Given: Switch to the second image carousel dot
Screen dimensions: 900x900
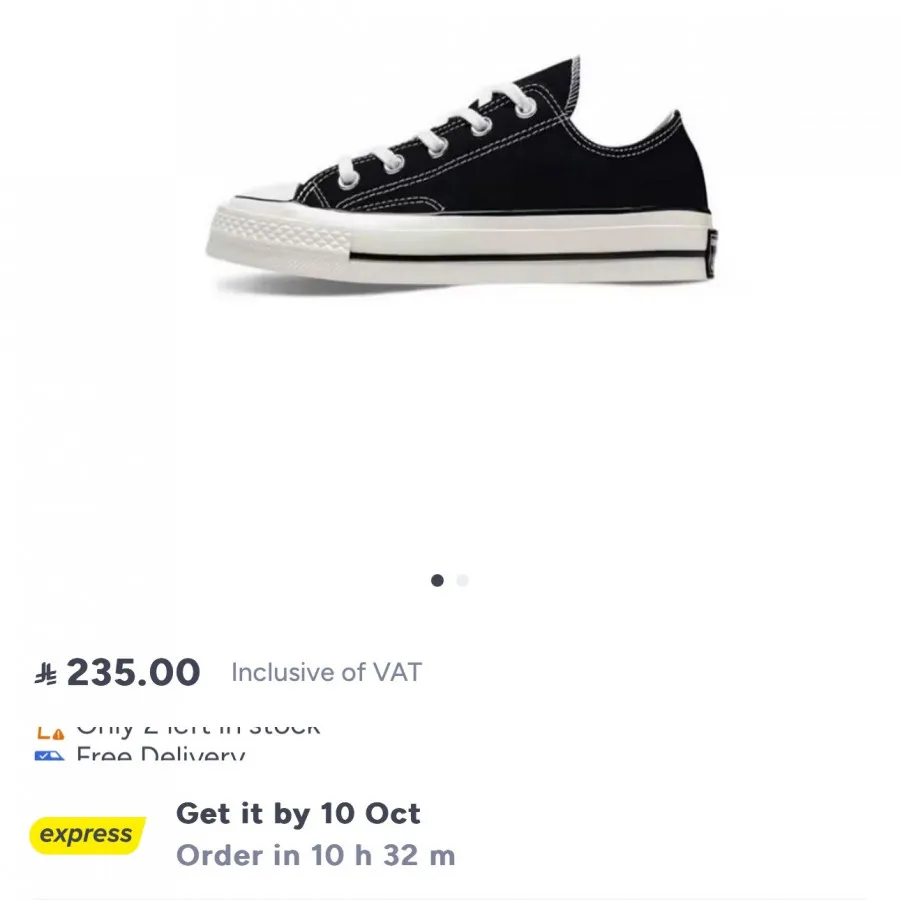Looking at the screenshot, I should [462, 580].
